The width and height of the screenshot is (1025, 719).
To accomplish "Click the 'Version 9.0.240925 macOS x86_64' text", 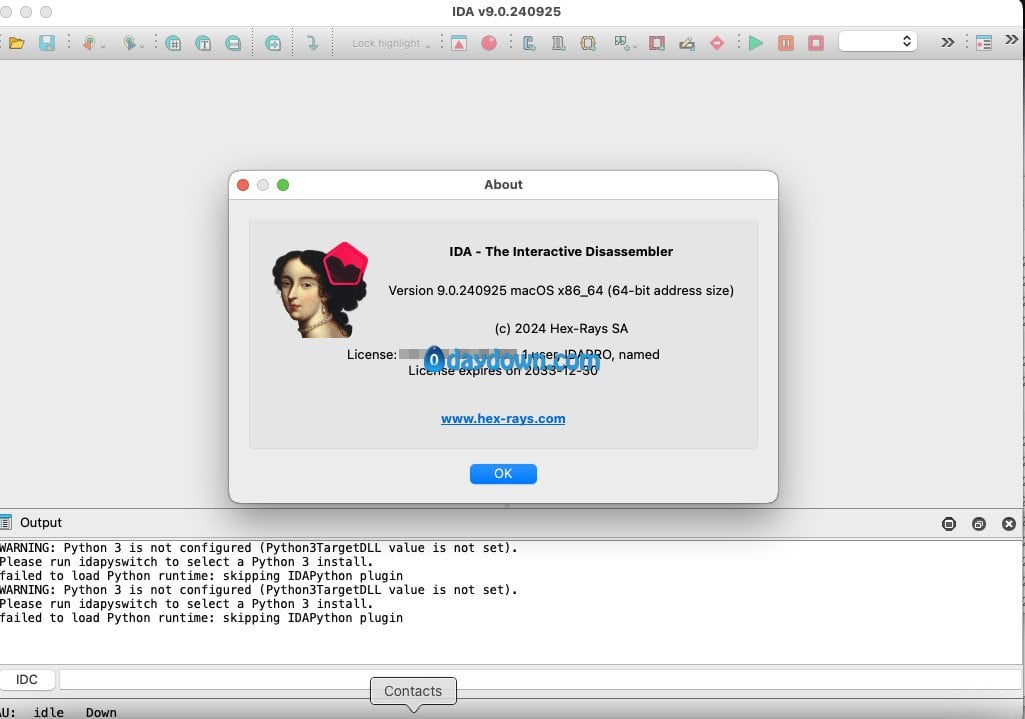I will (496, 290).
